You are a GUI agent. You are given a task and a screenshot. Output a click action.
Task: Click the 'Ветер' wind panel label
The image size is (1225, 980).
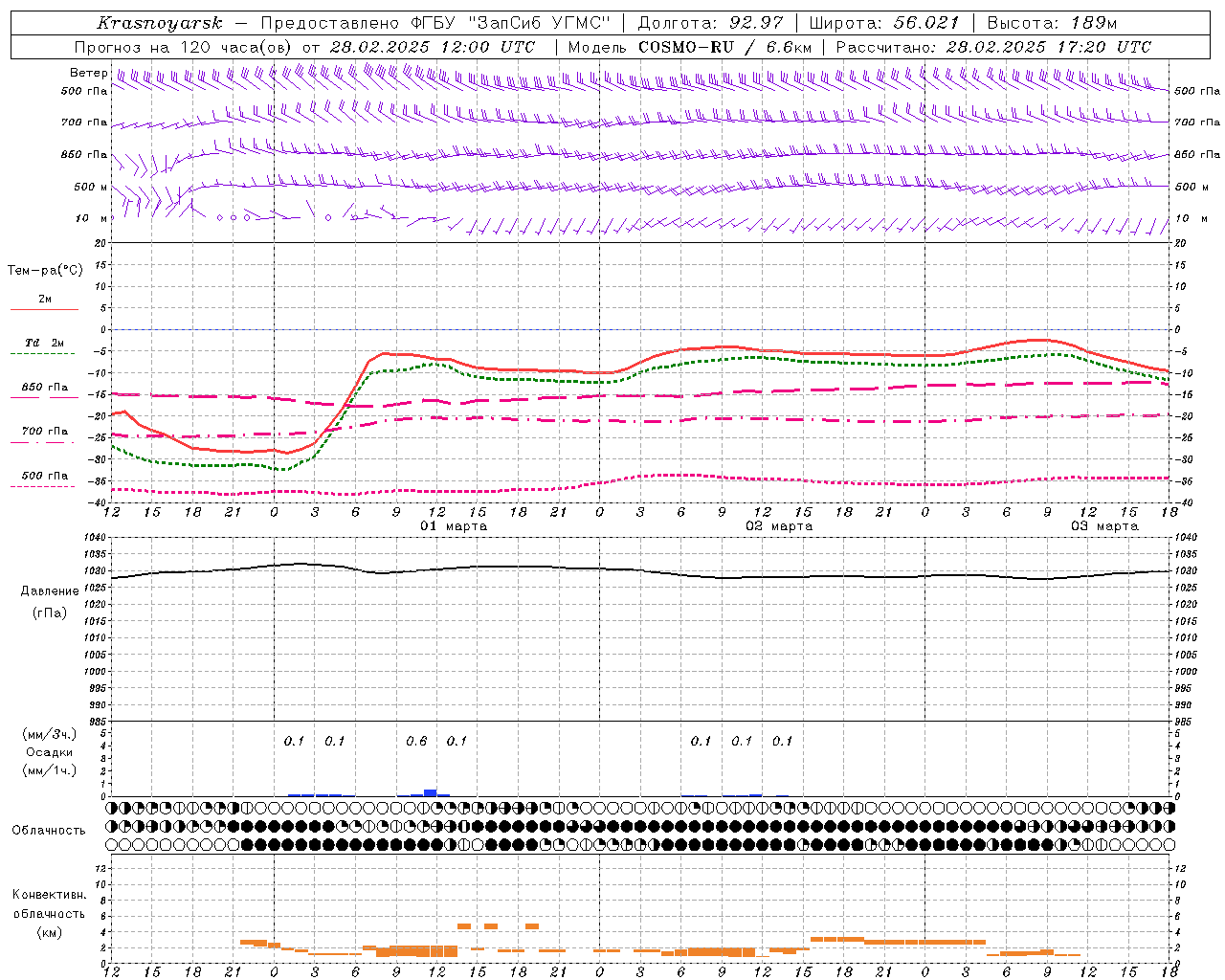(x=88, y=73)
